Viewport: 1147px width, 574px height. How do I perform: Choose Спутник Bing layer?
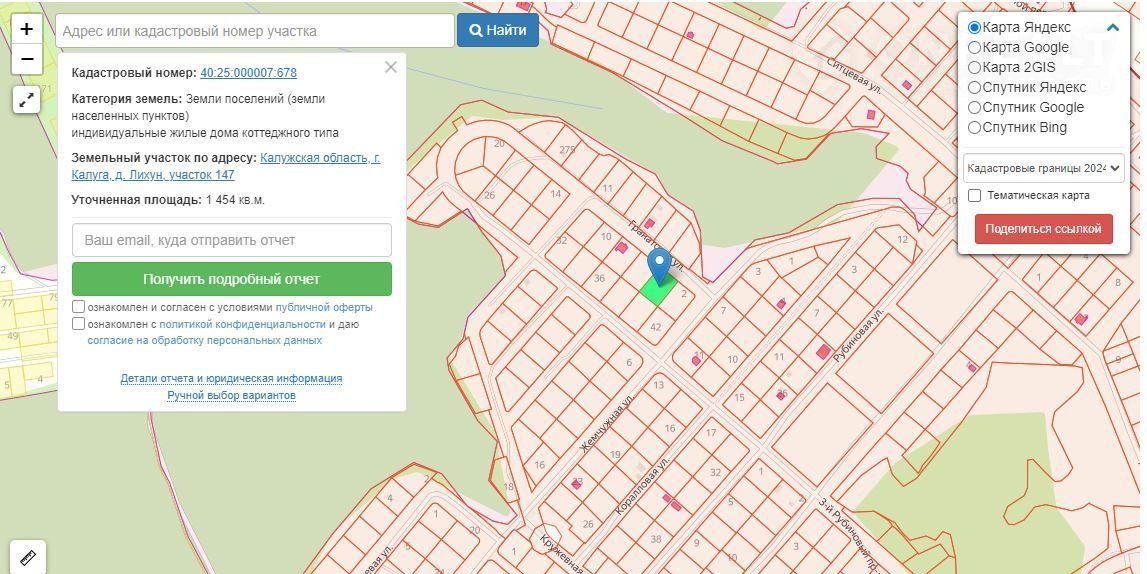(x=975, y=127)
